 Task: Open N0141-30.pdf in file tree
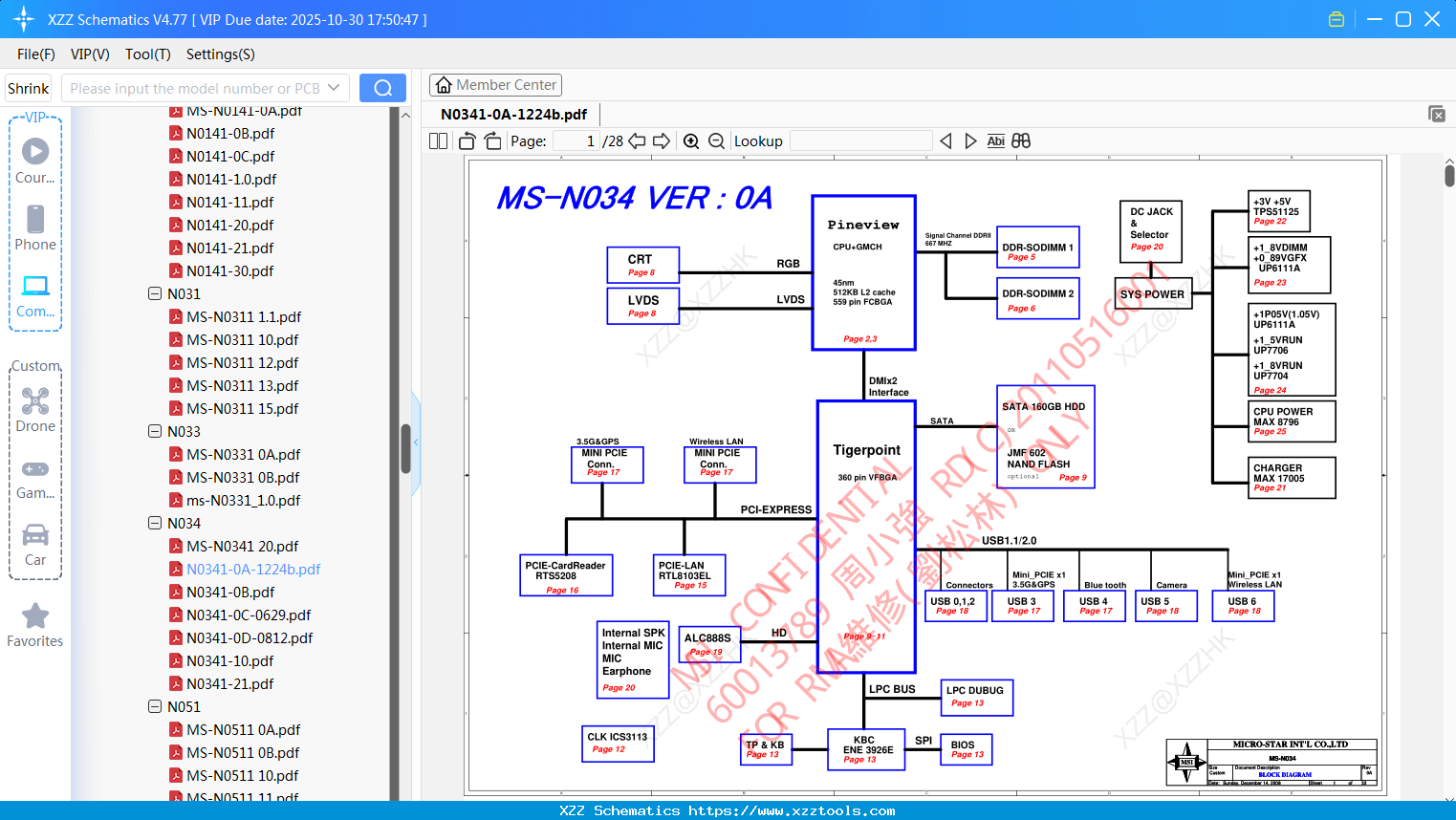pyautogui.click(x=230, y=270)
